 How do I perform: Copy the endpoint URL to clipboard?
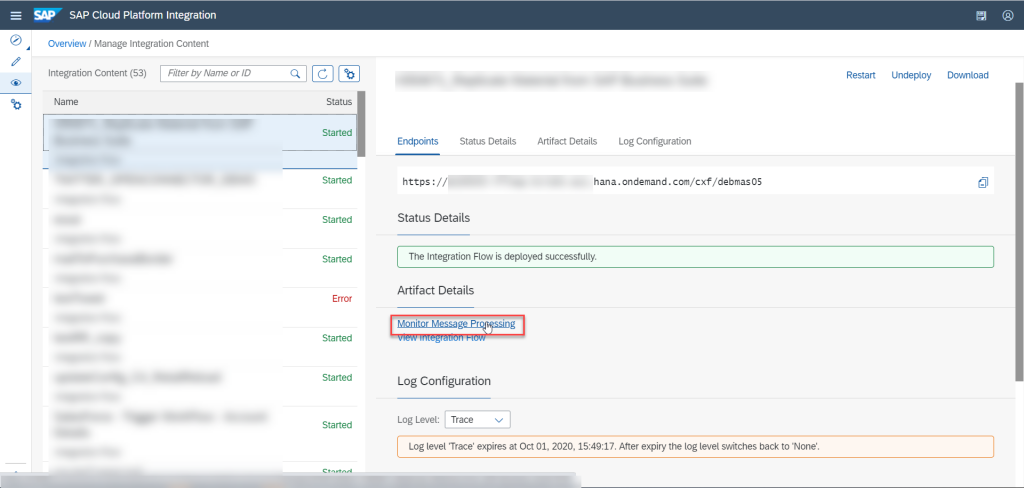(x=983, y=182)
